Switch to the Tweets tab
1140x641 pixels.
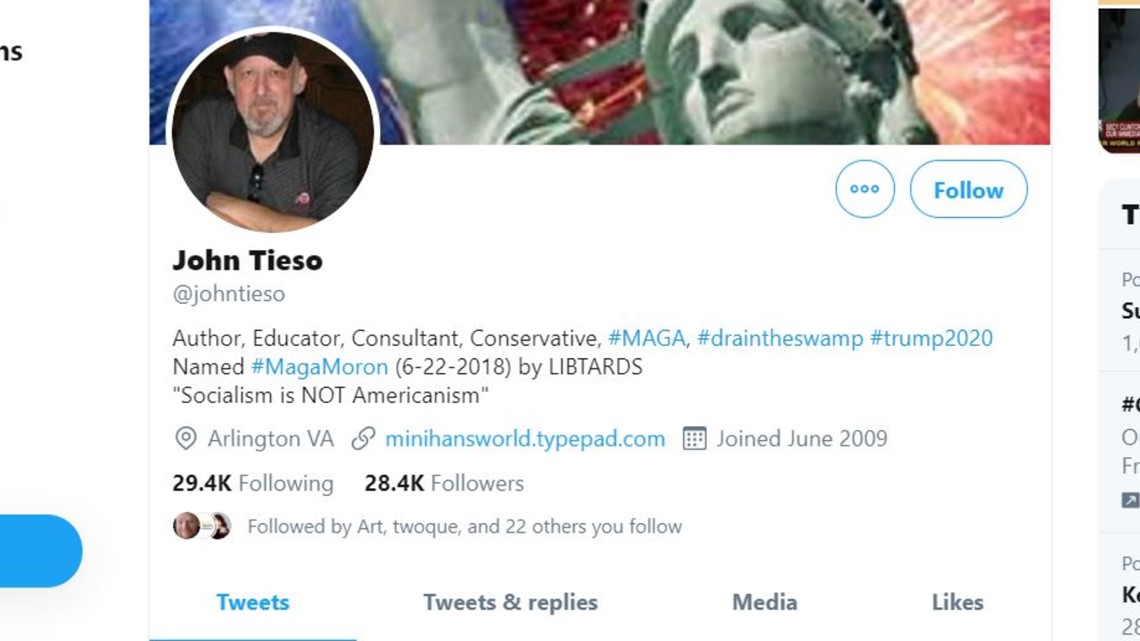(x=253, y=602)
